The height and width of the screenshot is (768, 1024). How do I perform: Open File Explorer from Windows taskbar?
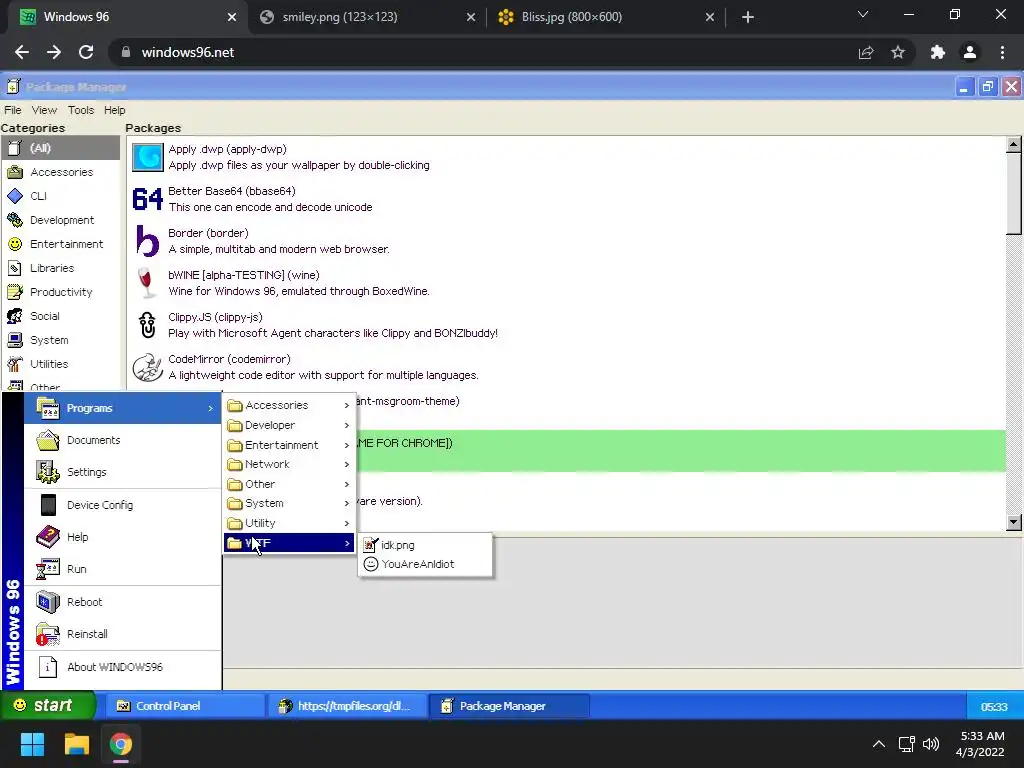[x=76, y=744]
